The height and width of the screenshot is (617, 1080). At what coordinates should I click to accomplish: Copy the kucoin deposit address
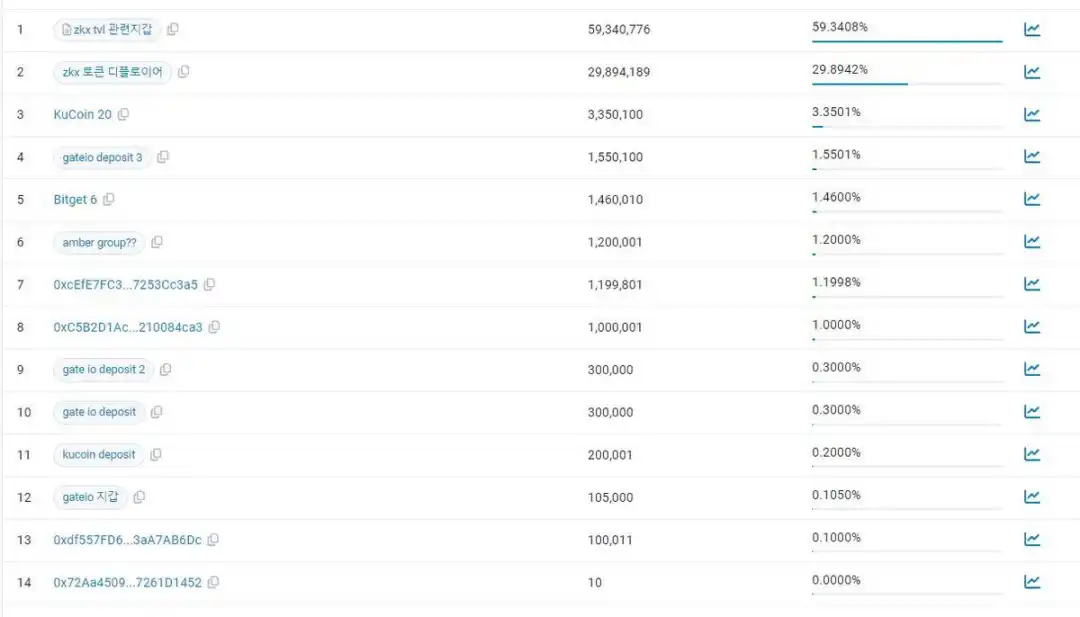156,455
